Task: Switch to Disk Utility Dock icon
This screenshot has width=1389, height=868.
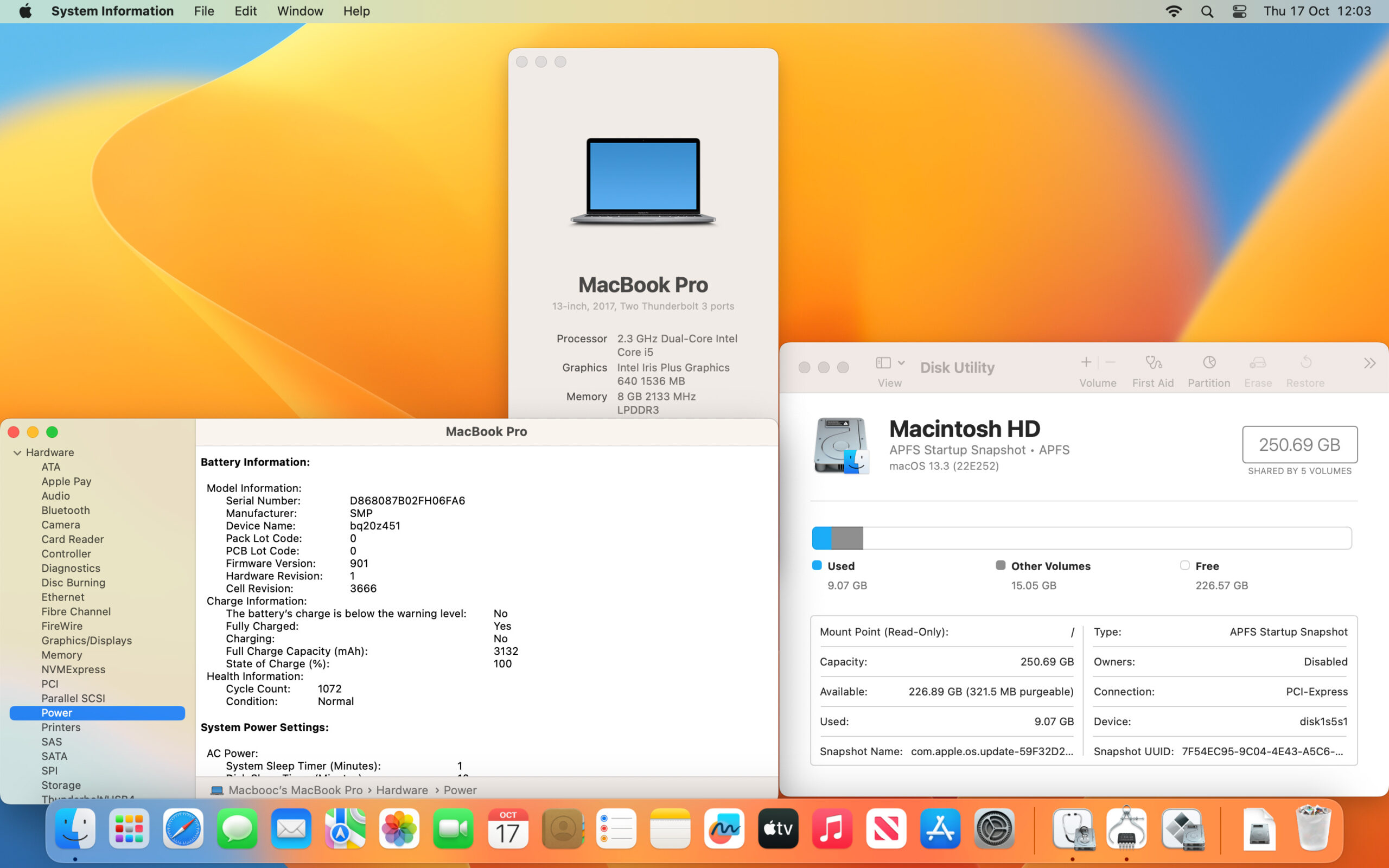Action: (1073, 828)
